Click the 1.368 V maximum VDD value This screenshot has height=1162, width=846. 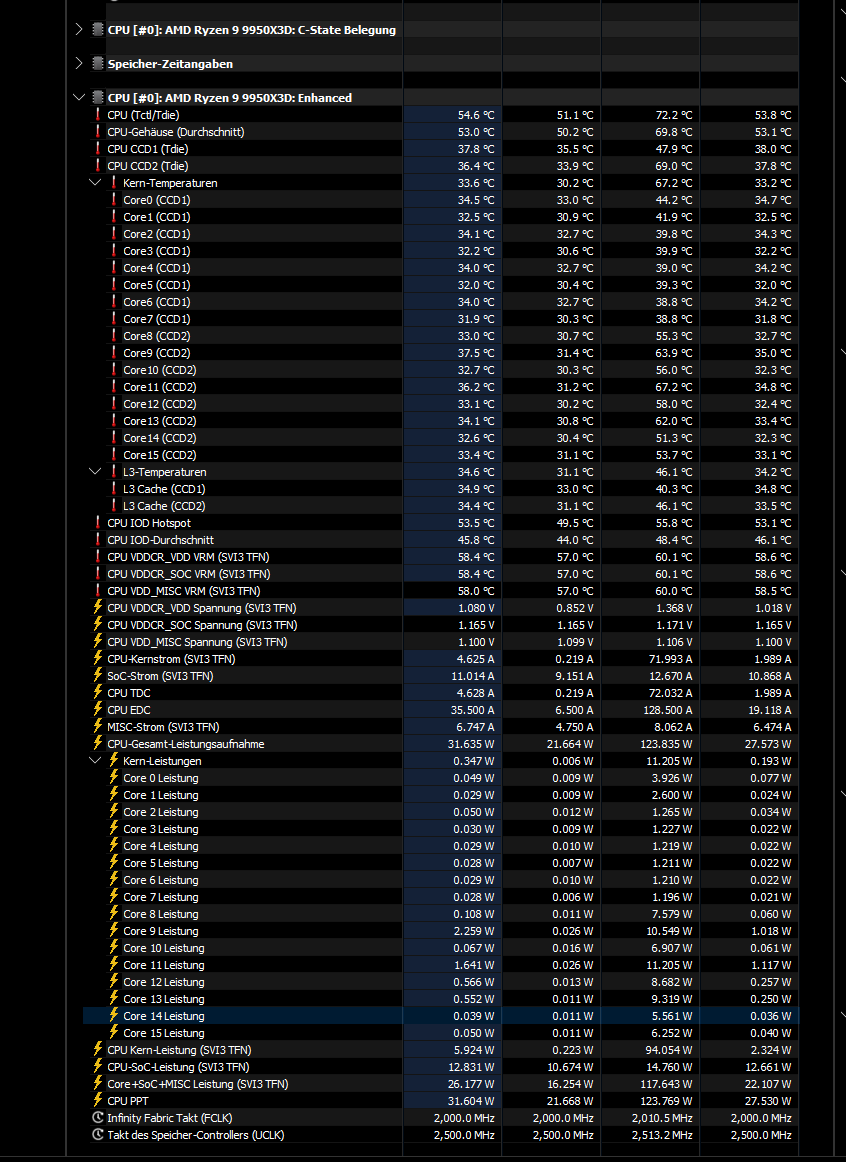[x=674, y=608]
